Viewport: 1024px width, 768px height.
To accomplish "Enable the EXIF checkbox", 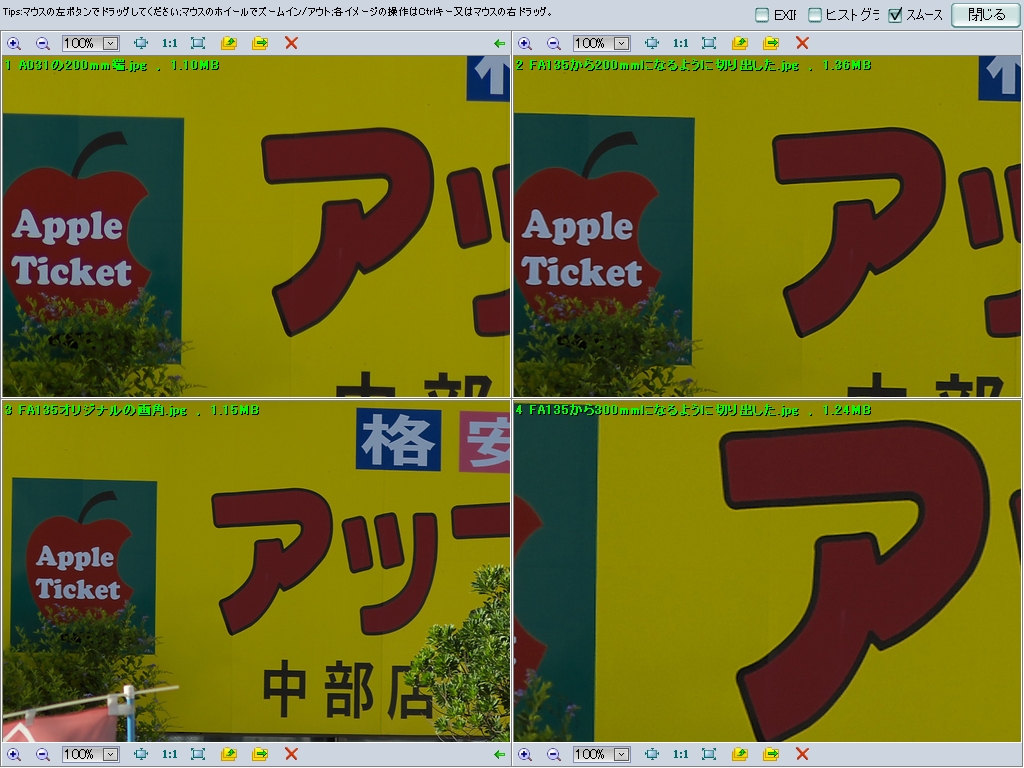I will click(x=761, y=15).
